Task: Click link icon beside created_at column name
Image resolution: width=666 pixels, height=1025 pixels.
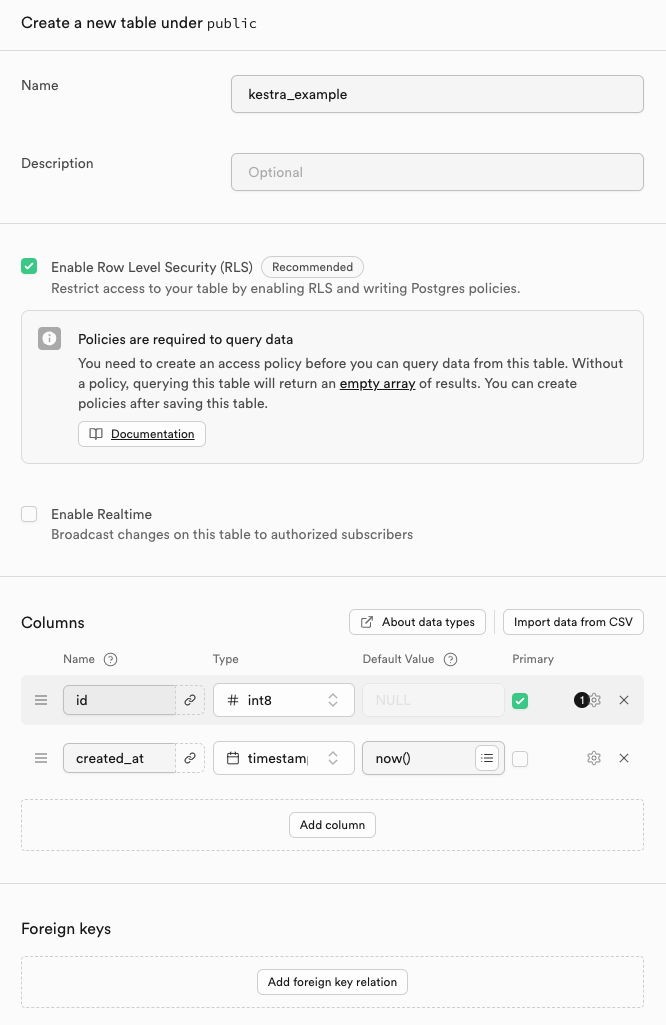Action: click(189, 759)
